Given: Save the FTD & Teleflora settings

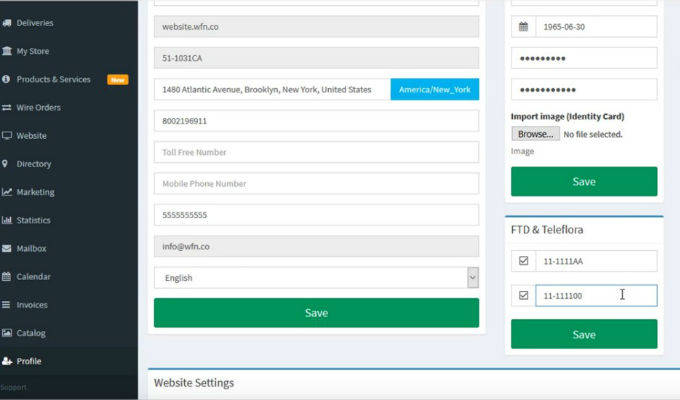Looking at the screenshot, I should 584,334.
